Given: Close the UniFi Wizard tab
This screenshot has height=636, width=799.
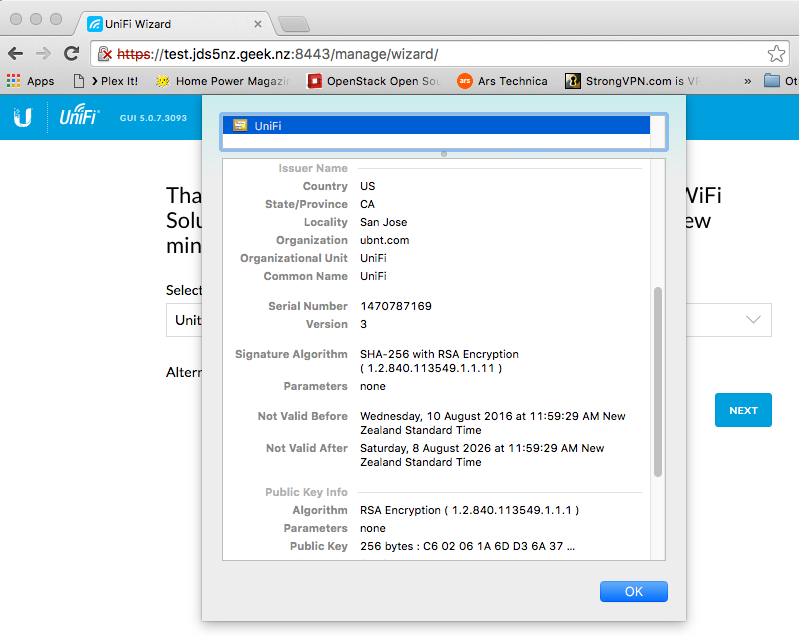Looking at the screenshot, I should point(258,24).
